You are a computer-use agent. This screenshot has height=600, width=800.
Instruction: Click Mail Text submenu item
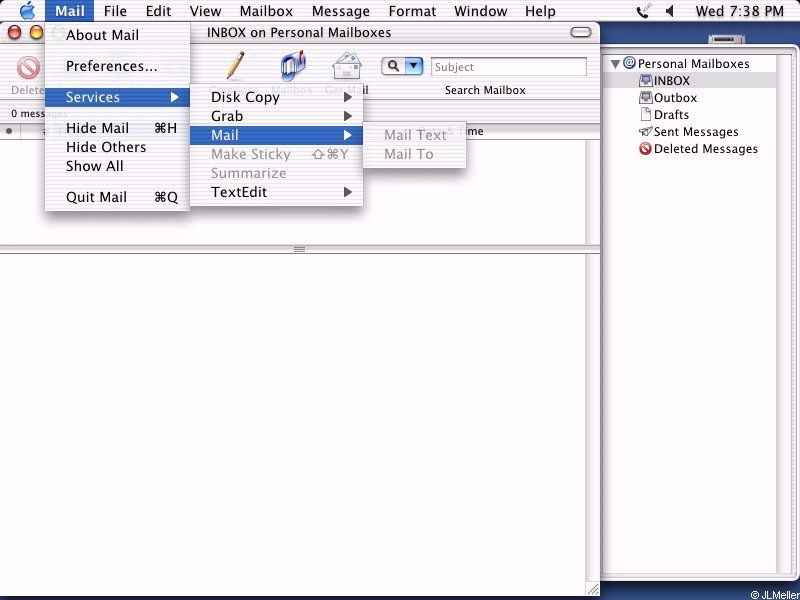[414, 135]
